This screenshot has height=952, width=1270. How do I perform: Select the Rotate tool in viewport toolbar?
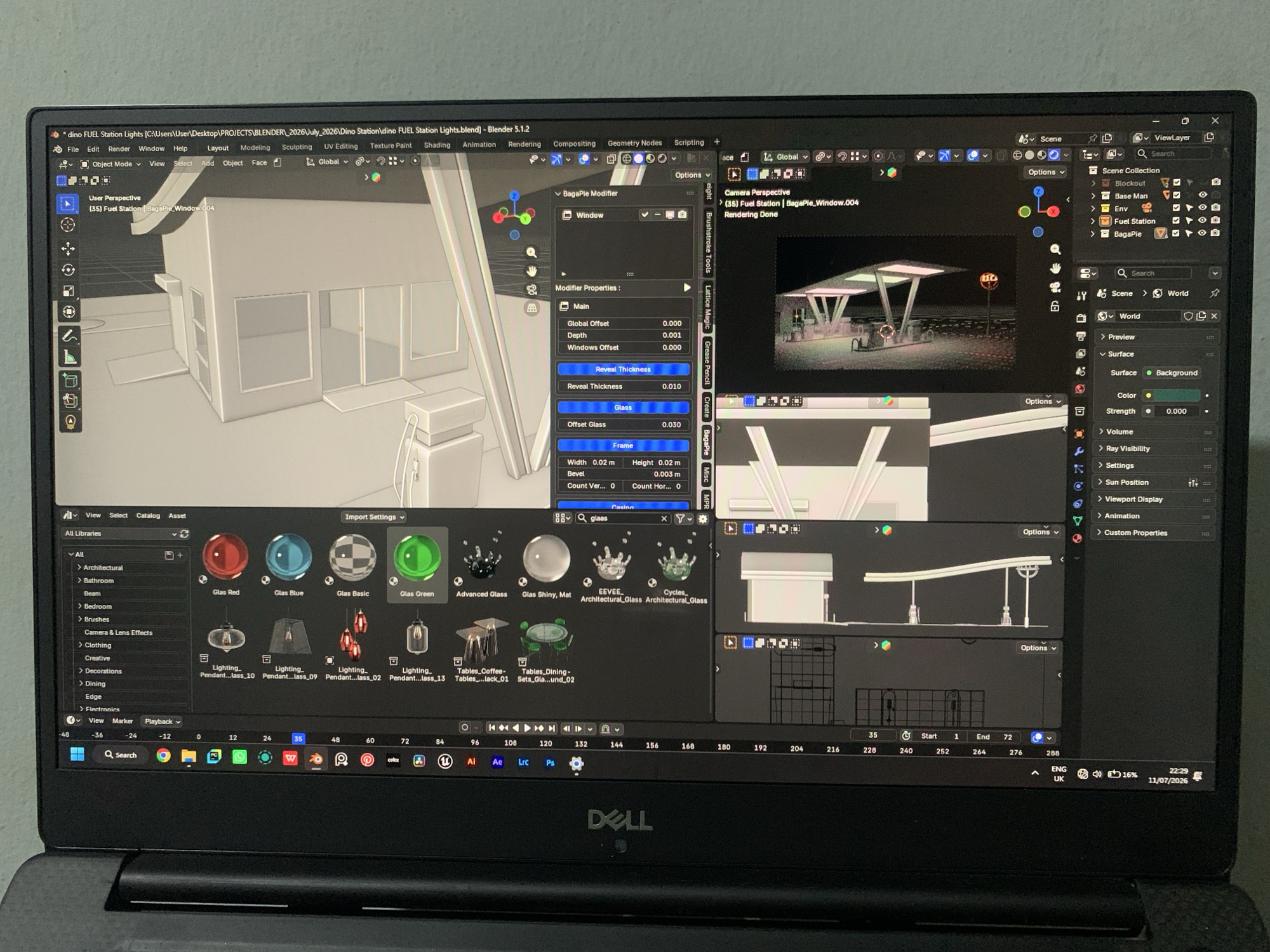[x=68, y=270]
